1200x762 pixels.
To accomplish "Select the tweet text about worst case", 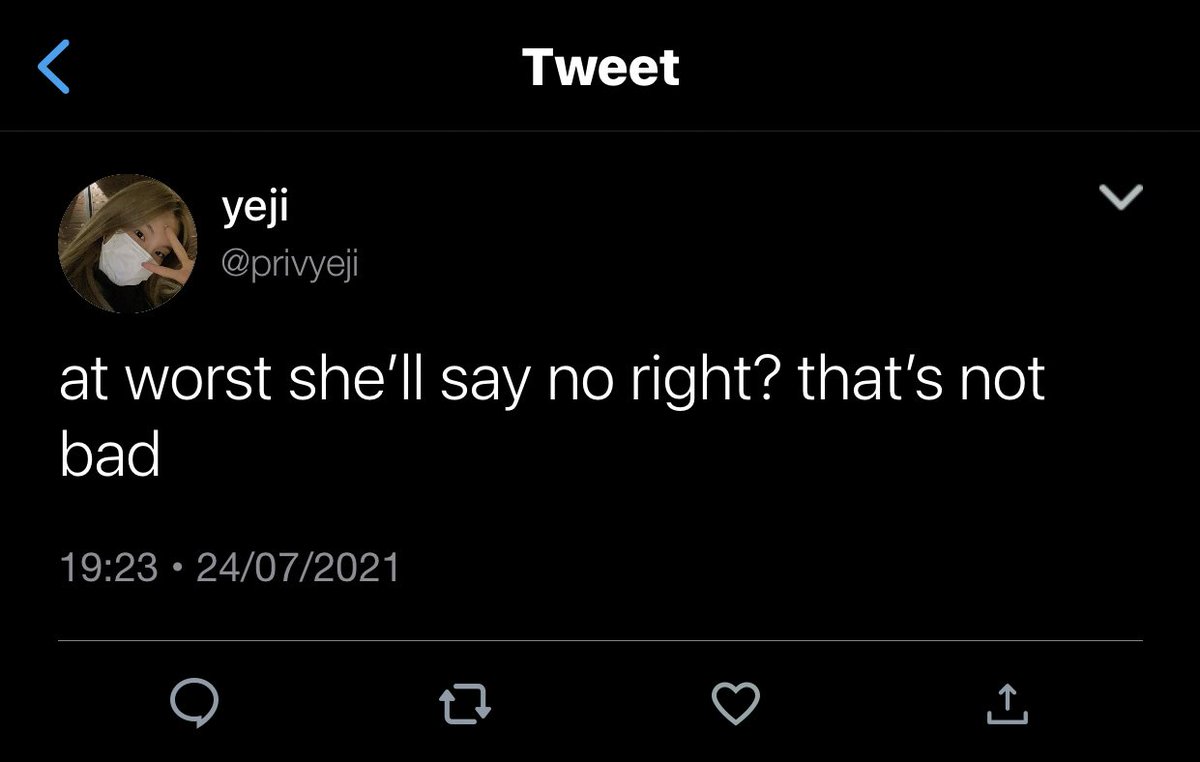I will click(552, 420).
